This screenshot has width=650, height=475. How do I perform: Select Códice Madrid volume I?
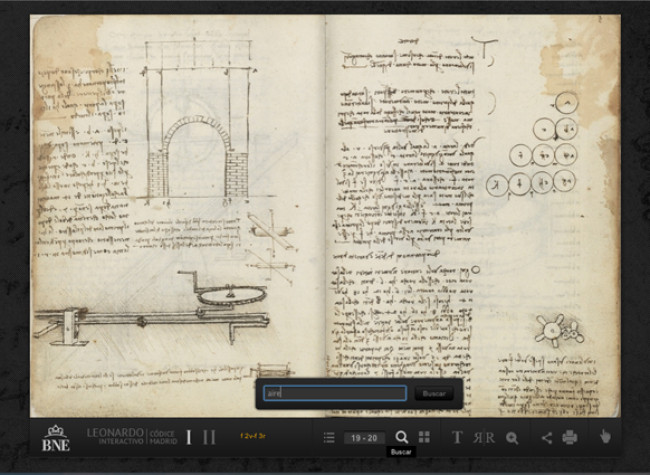pos(189,437)
